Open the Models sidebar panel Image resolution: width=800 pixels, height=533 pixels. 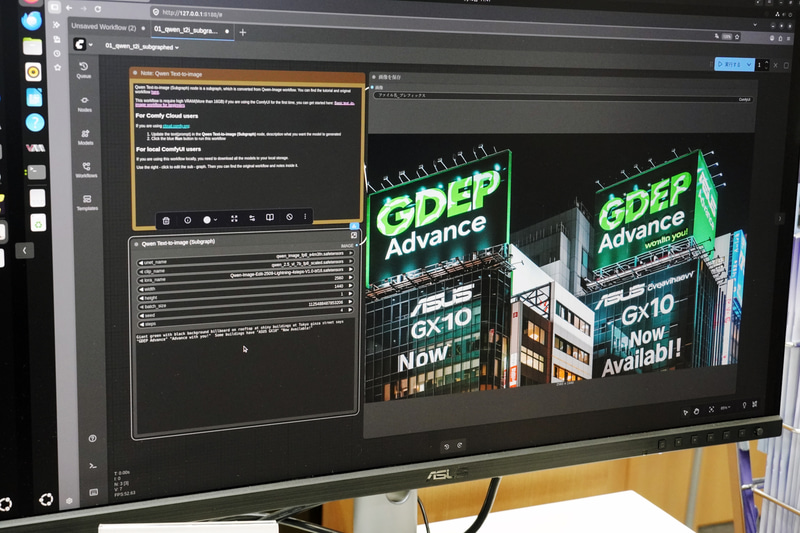[x=85, y=137]
